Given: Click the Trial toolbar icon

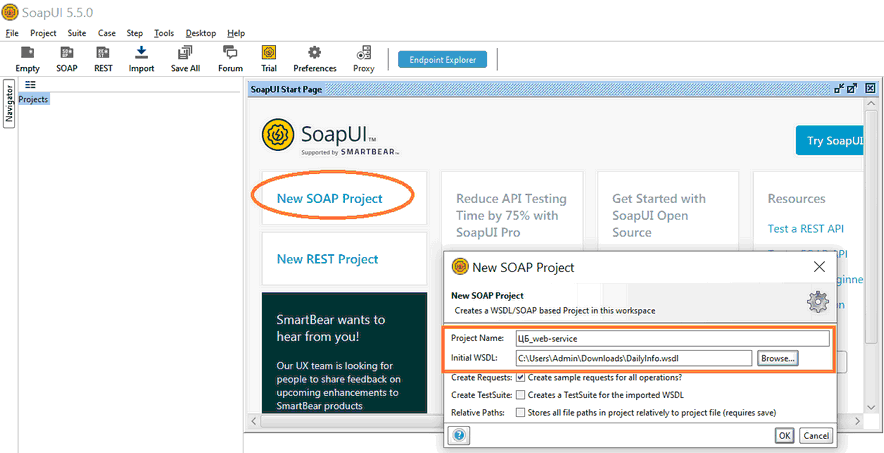Looking at the screenshot, I should point(269,59).
